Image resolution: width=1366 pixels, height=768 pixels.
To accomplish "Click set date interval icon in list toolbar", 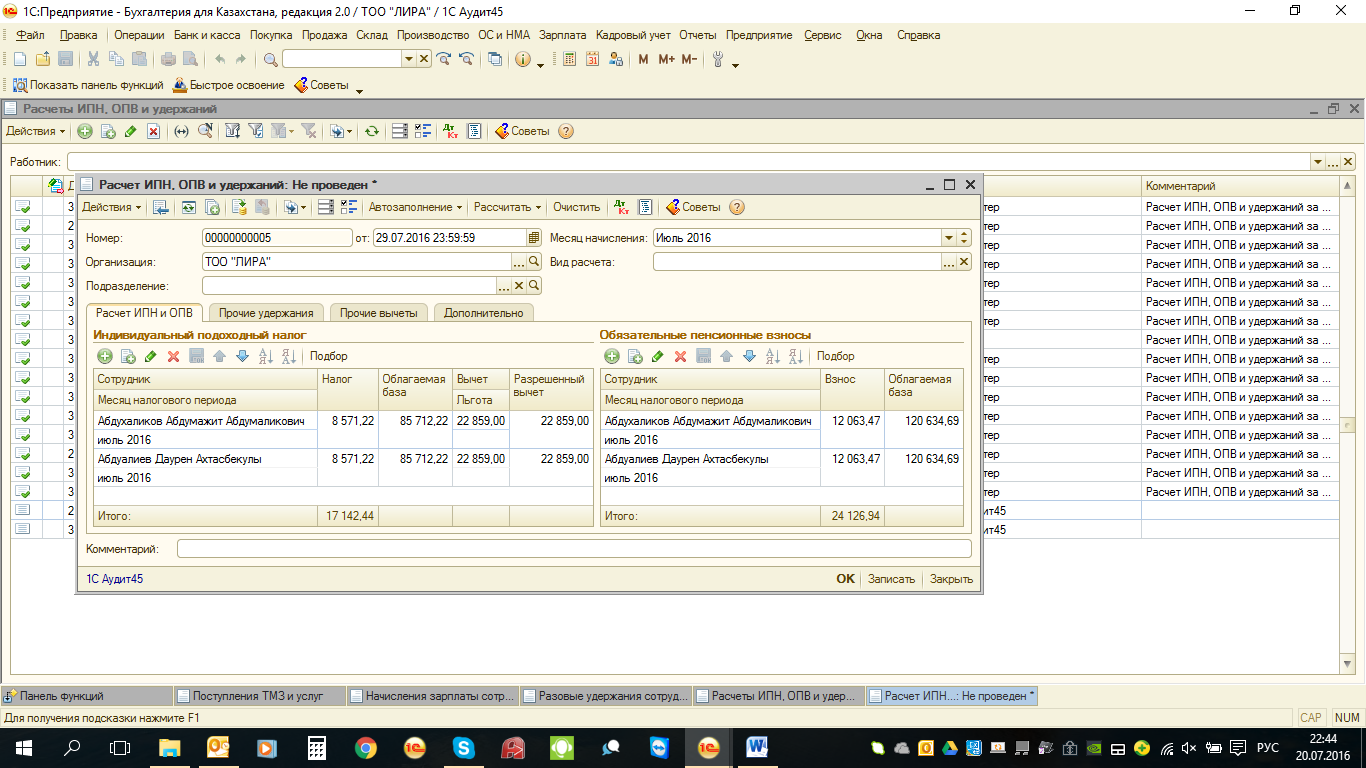I will 181,131.
